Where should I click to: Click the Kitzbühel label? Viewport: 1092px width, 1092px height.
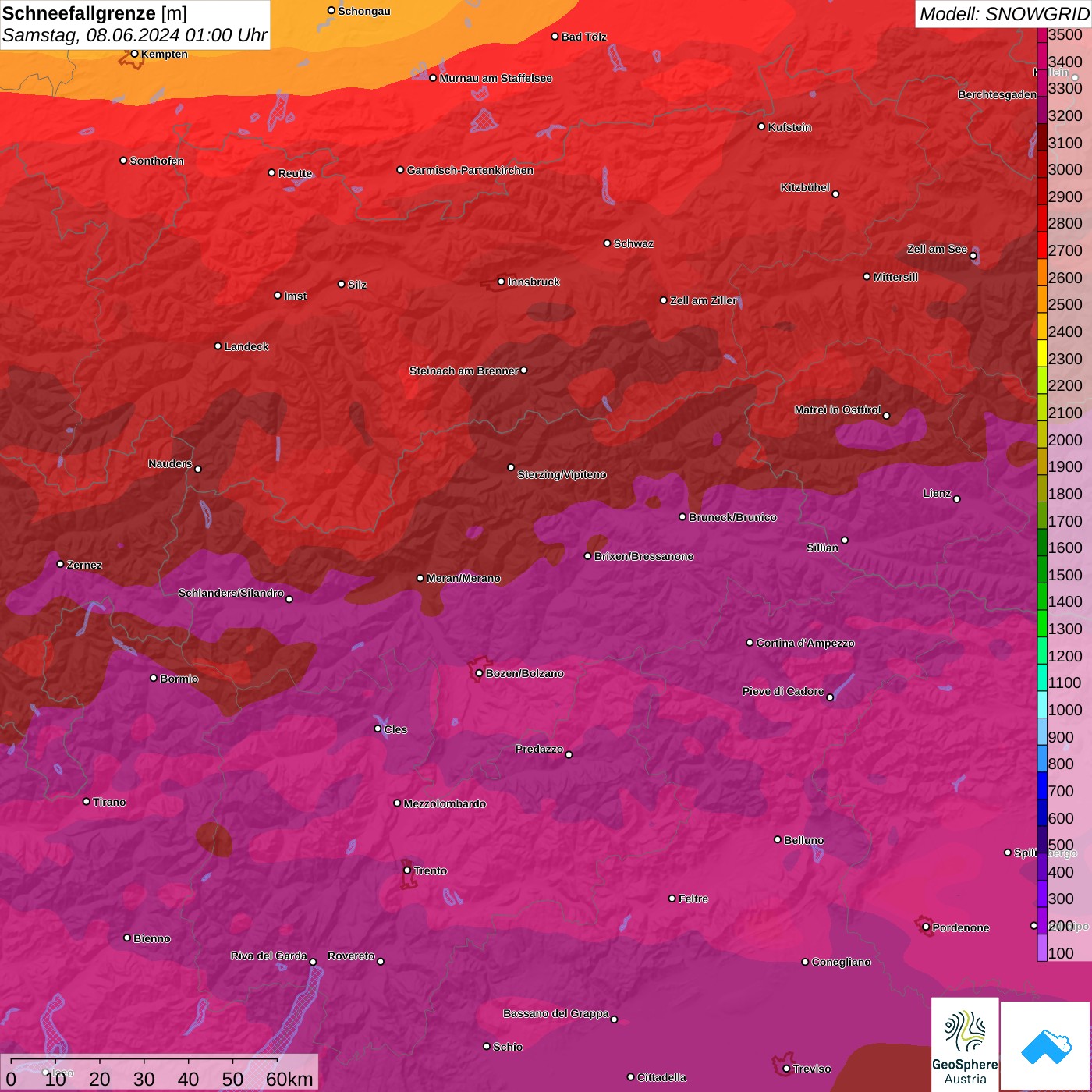[x=805, y=187]
